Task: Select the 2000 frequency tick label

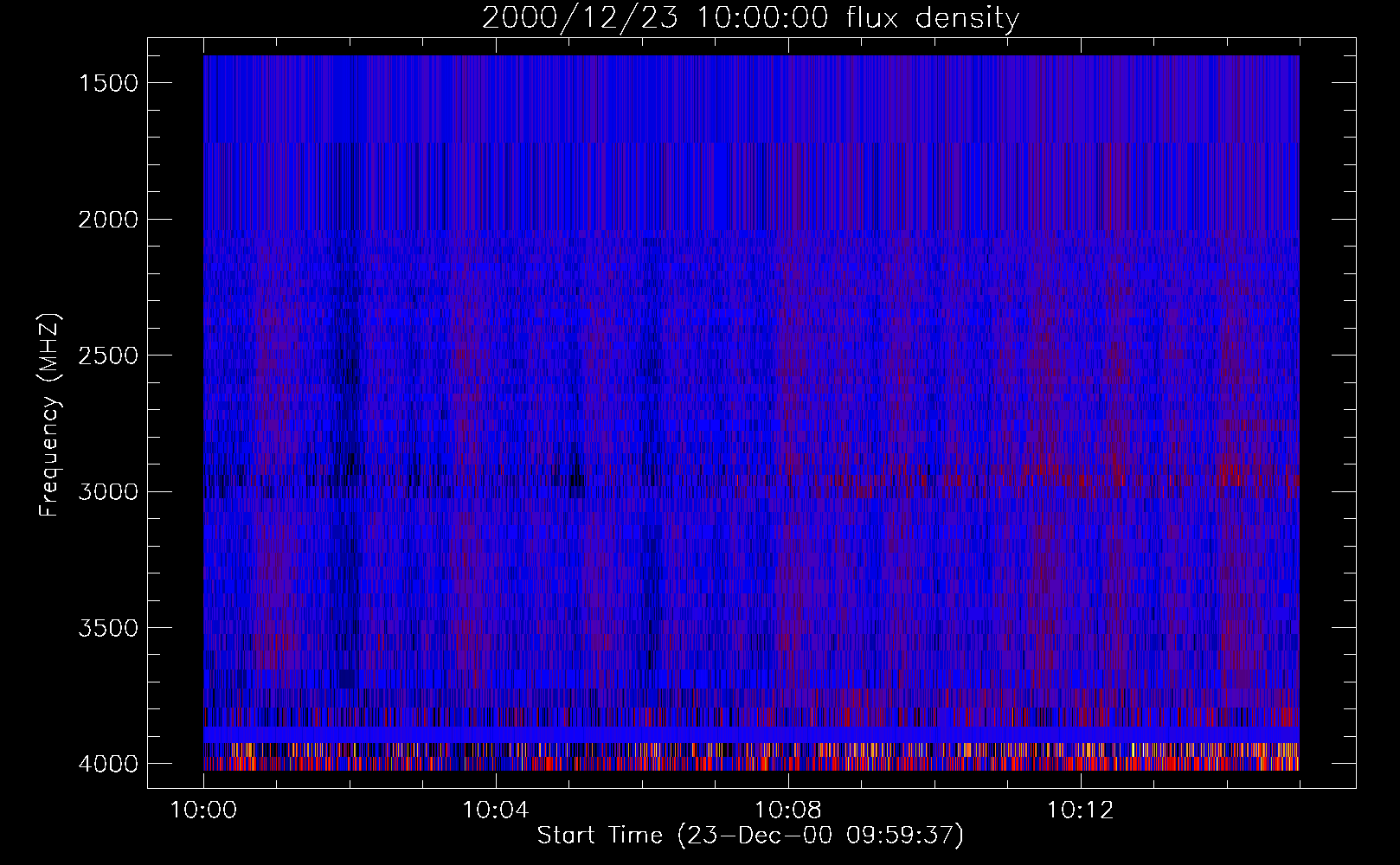Action: tap(108, 220)
